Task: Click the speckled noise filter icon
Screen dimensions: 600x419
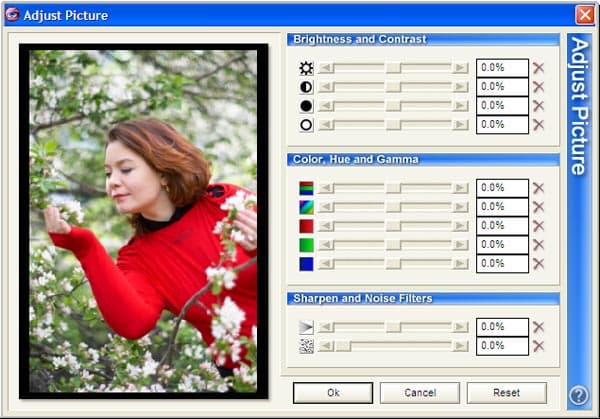Action: (x=306, y=346)
